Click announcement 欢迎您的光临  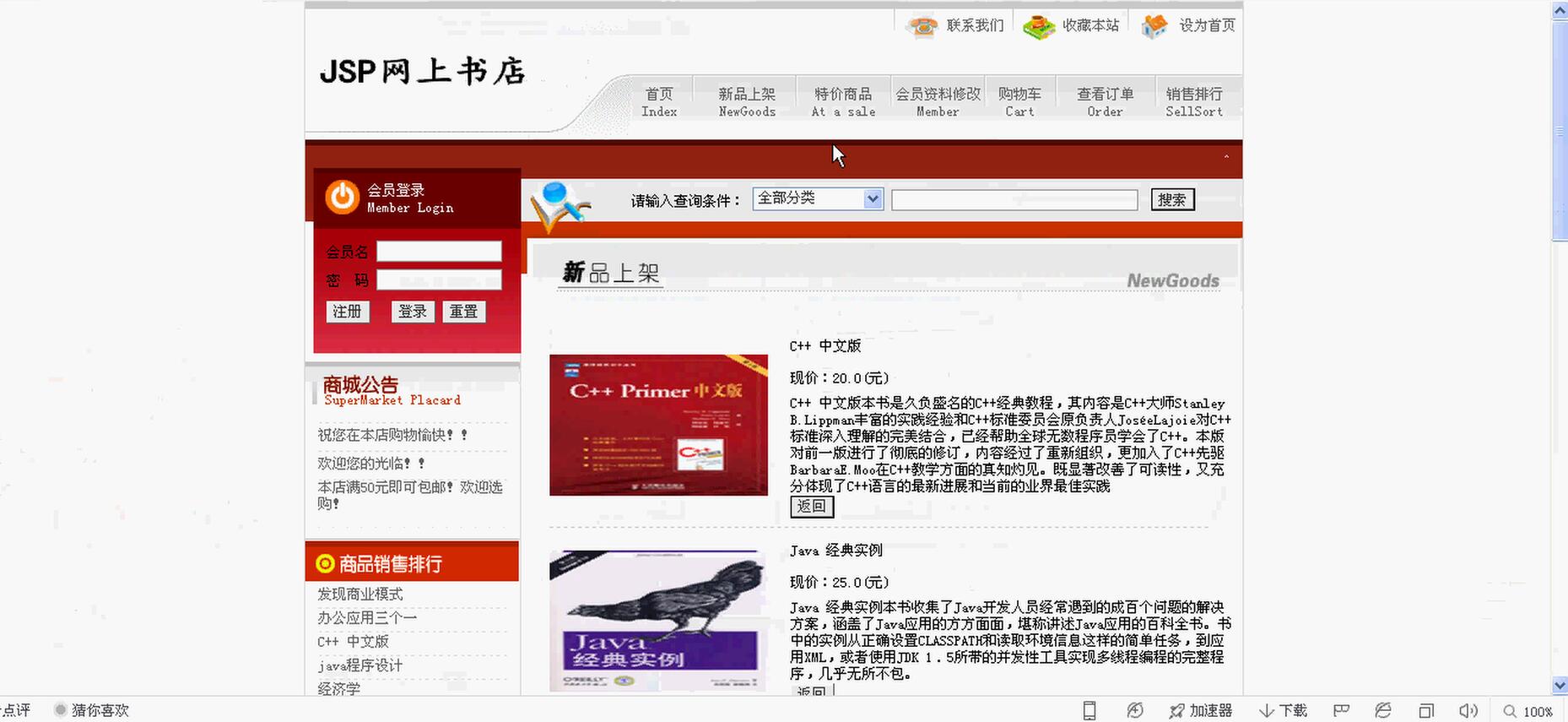(x=371, y=463)
